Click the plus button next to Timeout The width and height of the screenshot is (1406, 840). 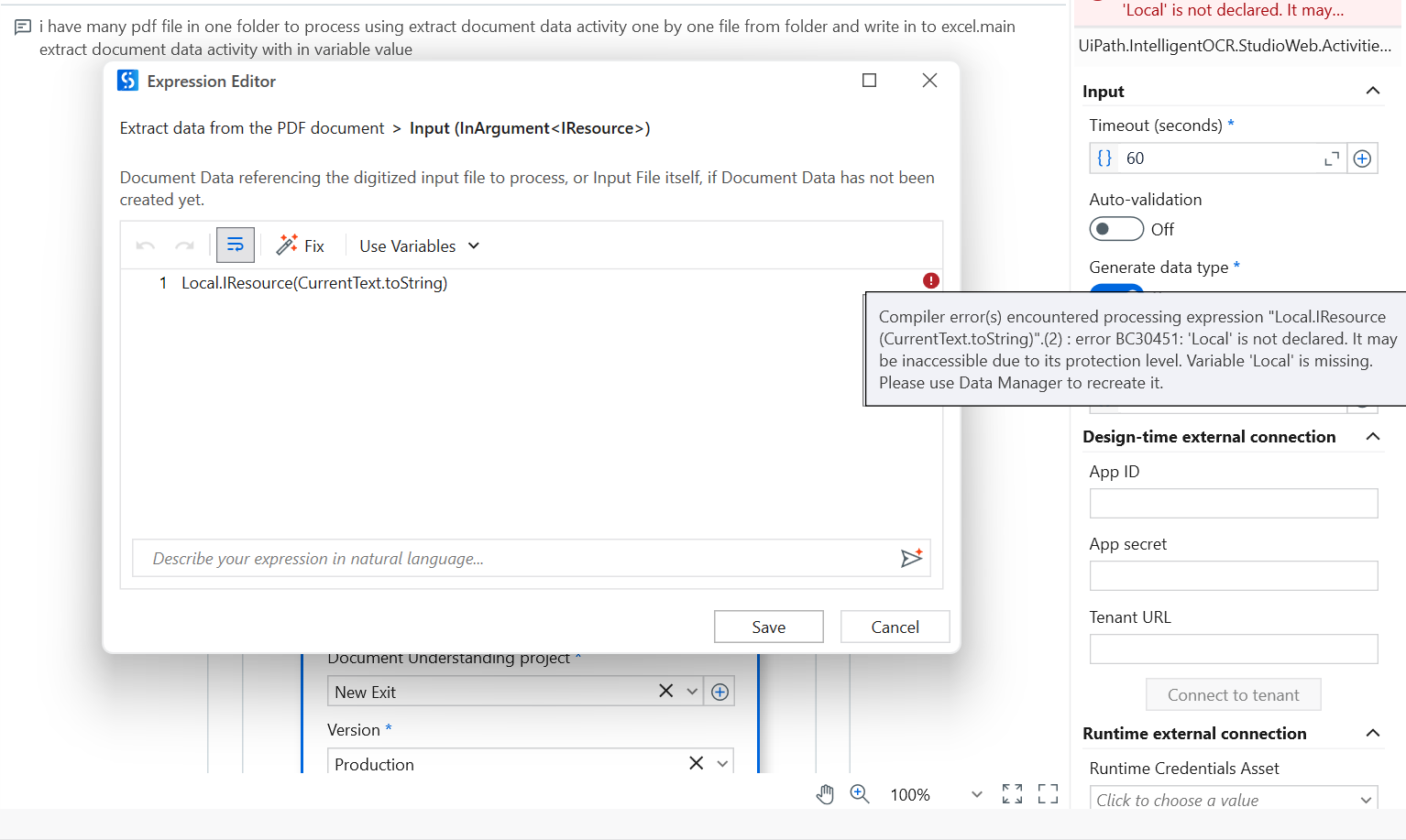tap(1363, 158)
